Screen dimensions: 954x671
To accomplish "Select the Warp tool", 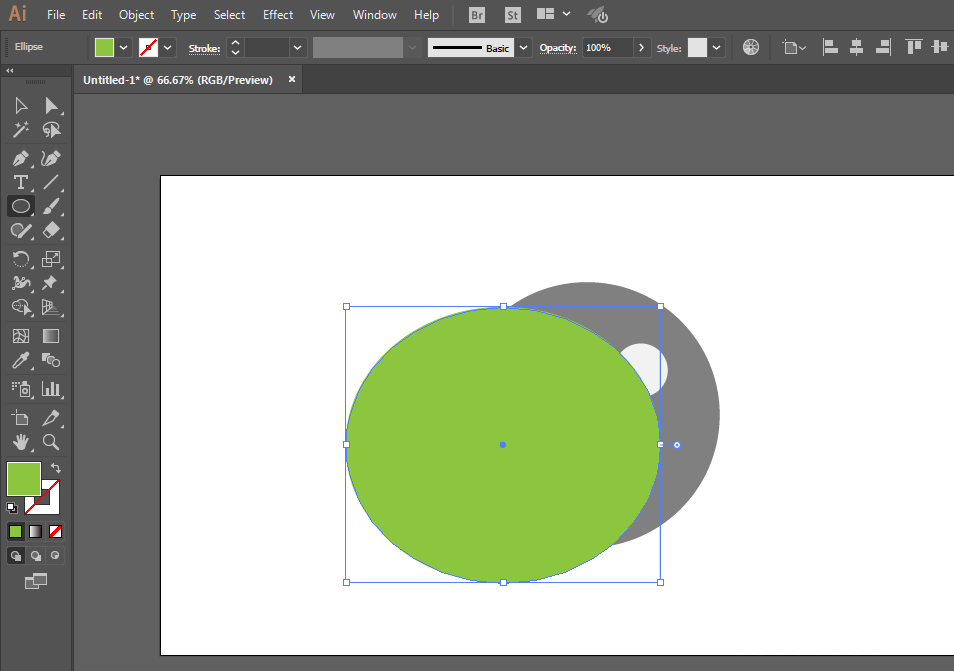I will pos(21,283).
